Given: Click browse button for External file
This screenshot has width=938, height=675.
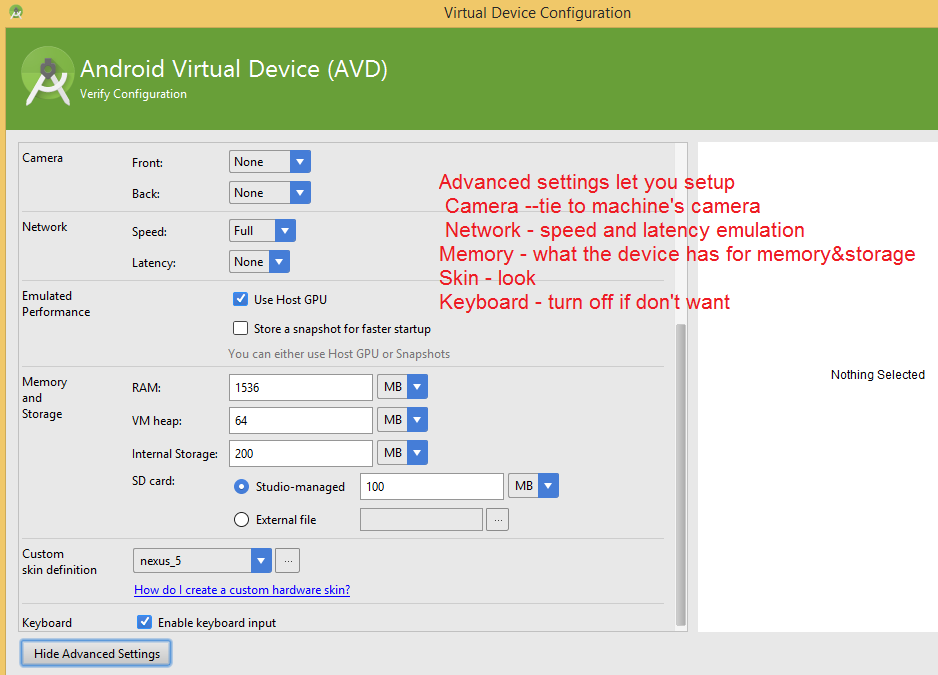Looking at the screenshot, I should [498, 519].
